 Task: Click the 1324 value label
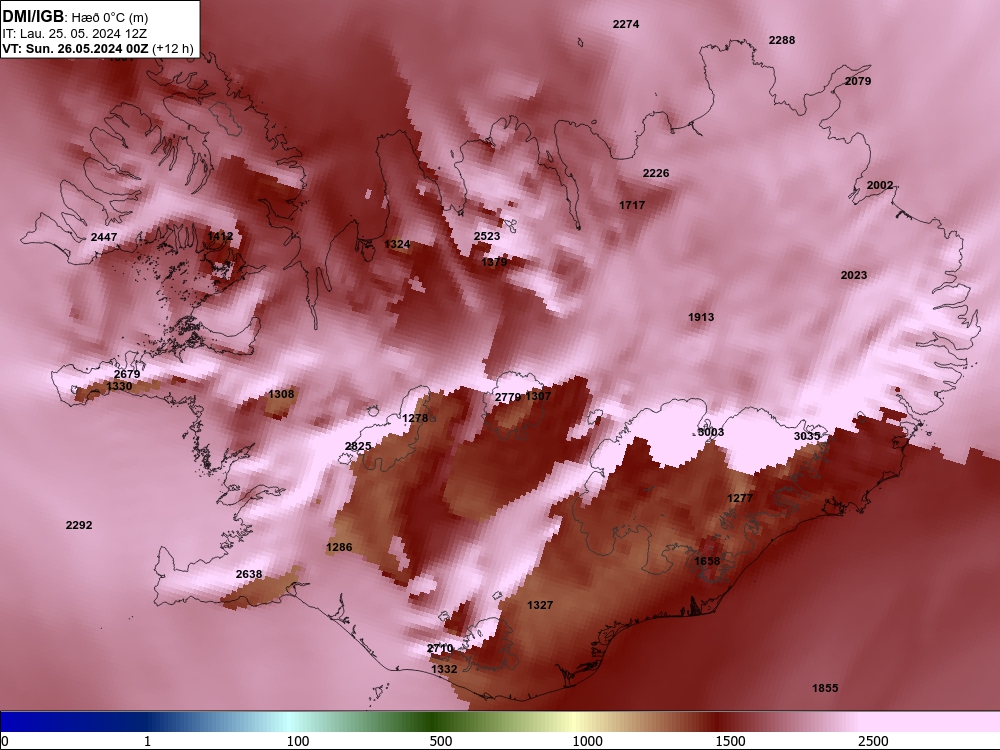click(397, 244)
